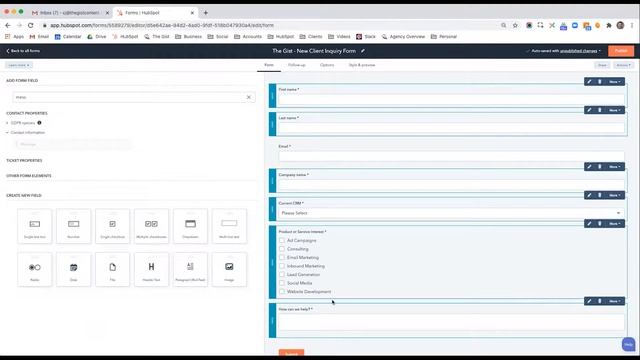
Task: Switch to the Form tab
Action: click(269, 65)
